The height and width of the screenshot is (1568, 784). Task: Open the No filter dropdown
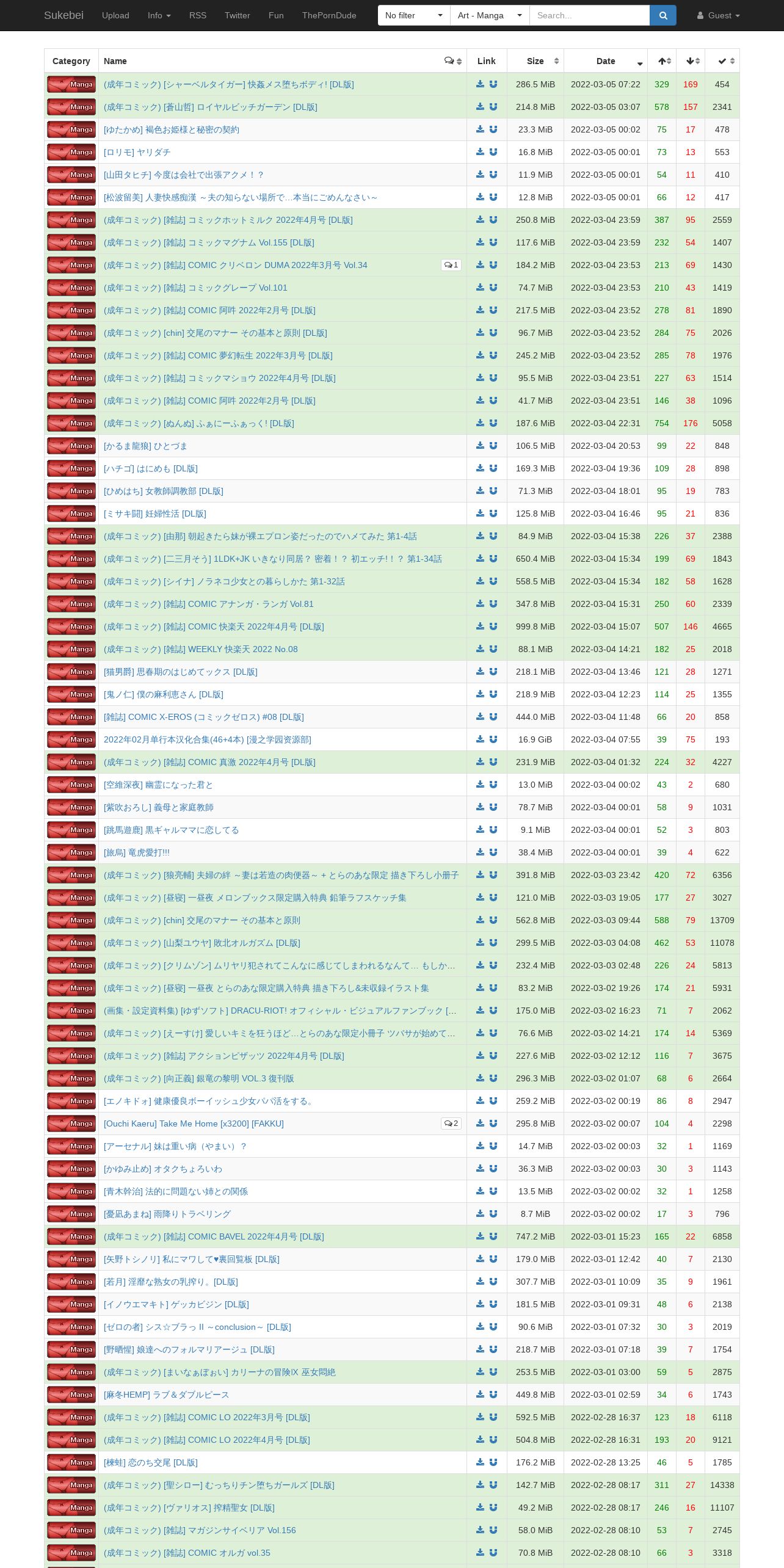414,15
